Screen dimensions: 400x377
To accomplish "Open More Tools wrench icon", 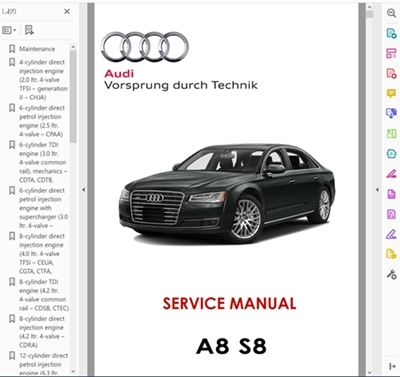I will tap(391, 274).
